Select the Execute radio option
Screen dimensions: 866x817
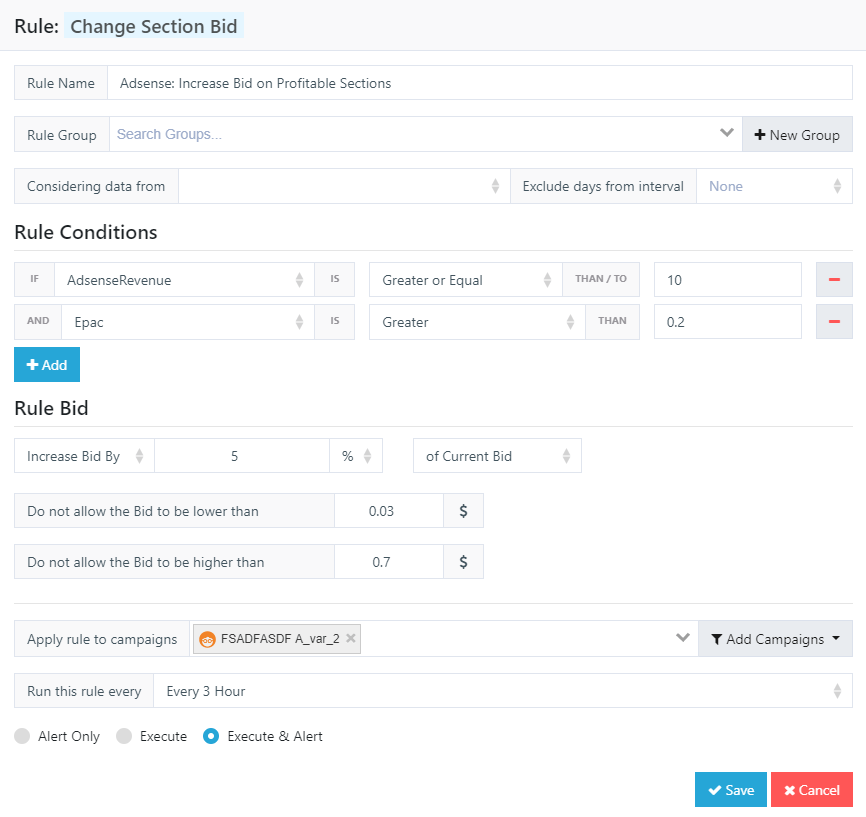[124, 736]
